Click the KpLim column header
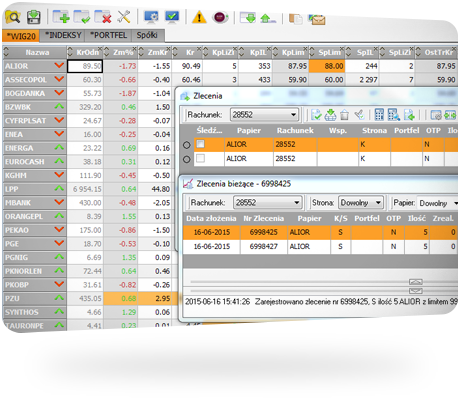 290,52
